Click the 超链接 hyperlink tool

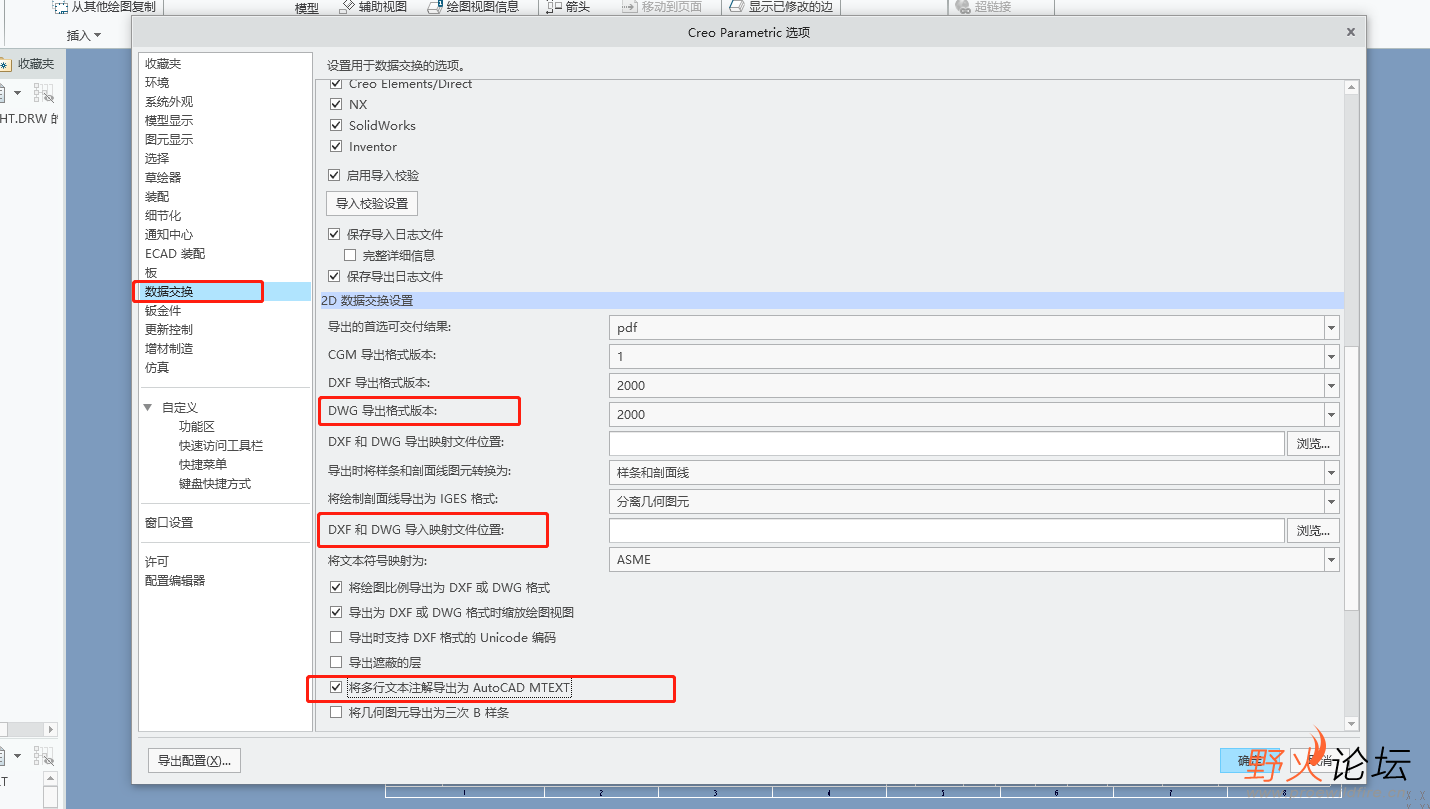point(983,7)
